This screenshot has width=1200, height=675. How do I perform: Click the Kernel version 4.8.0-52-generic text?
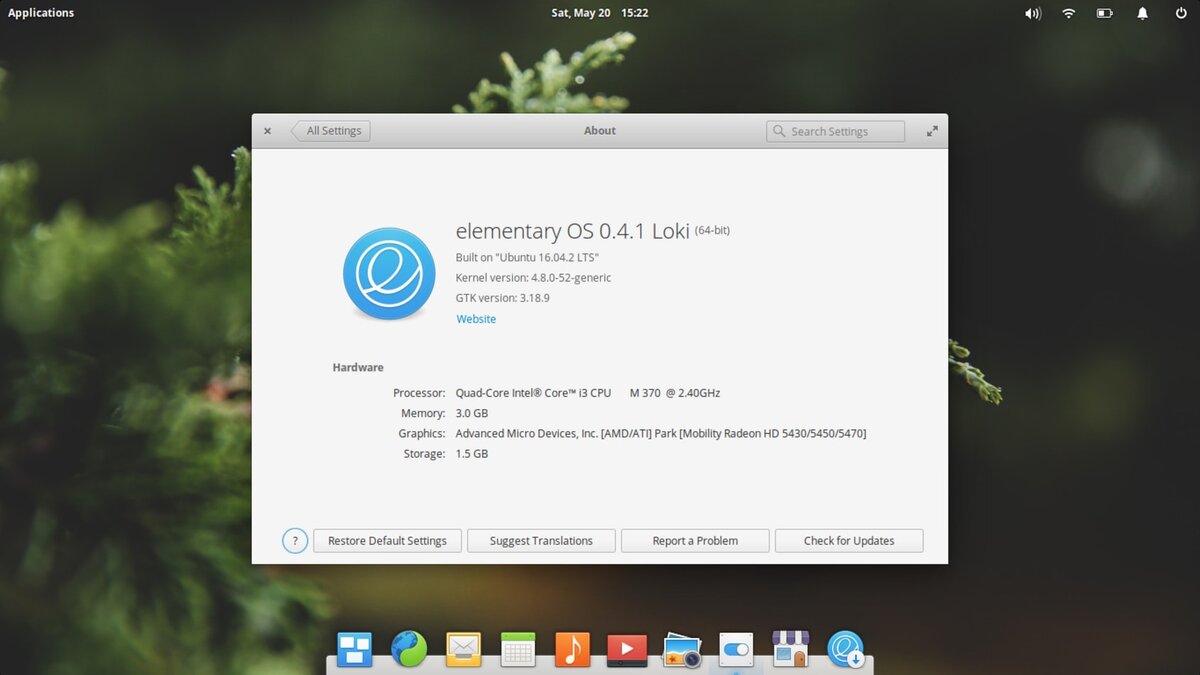(x=533, y=278)
